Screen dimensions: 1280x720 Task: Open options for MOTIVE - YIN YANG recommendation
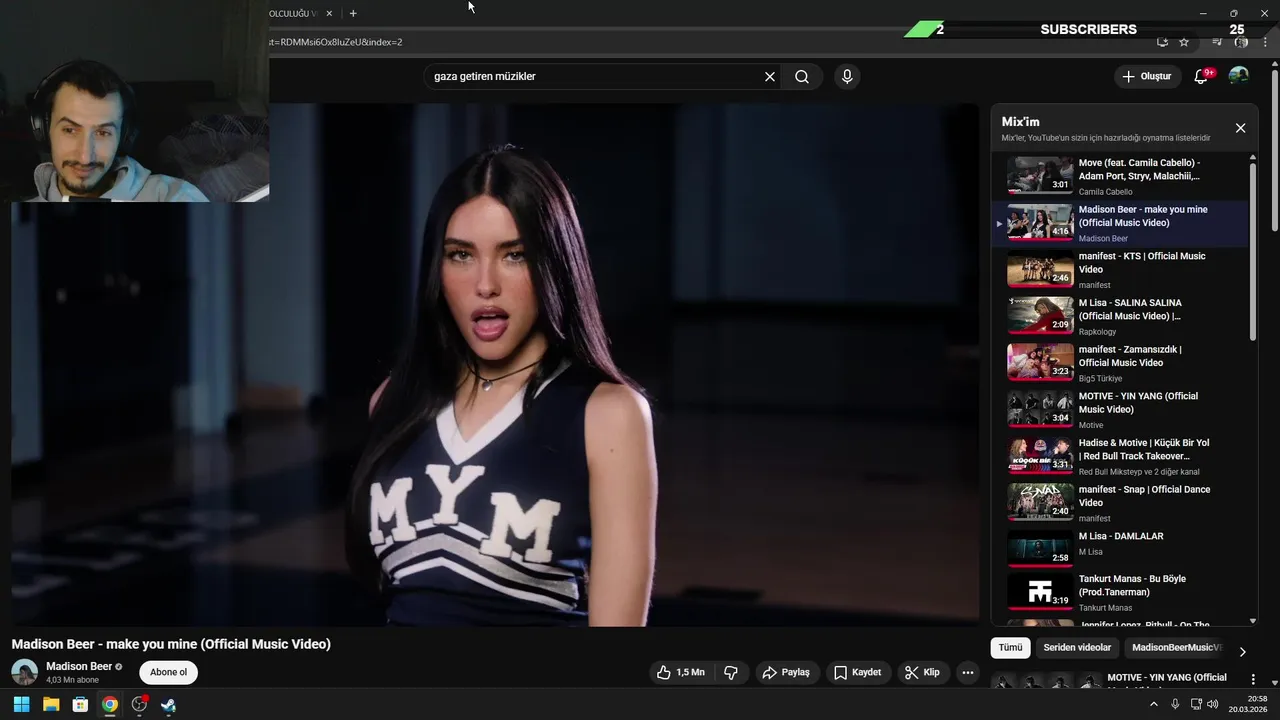coord(1253,679)
